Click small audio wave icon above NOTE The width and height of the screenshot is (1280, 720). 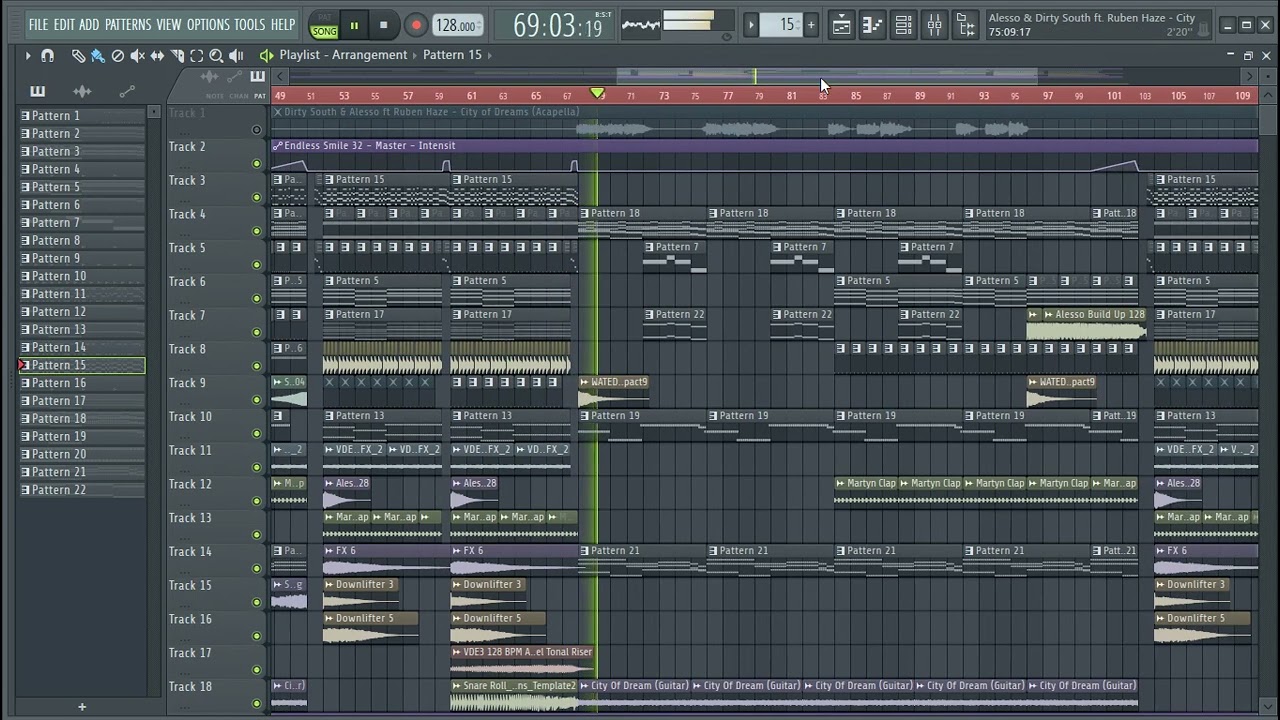pyautogui.click(x=210, y=77)
